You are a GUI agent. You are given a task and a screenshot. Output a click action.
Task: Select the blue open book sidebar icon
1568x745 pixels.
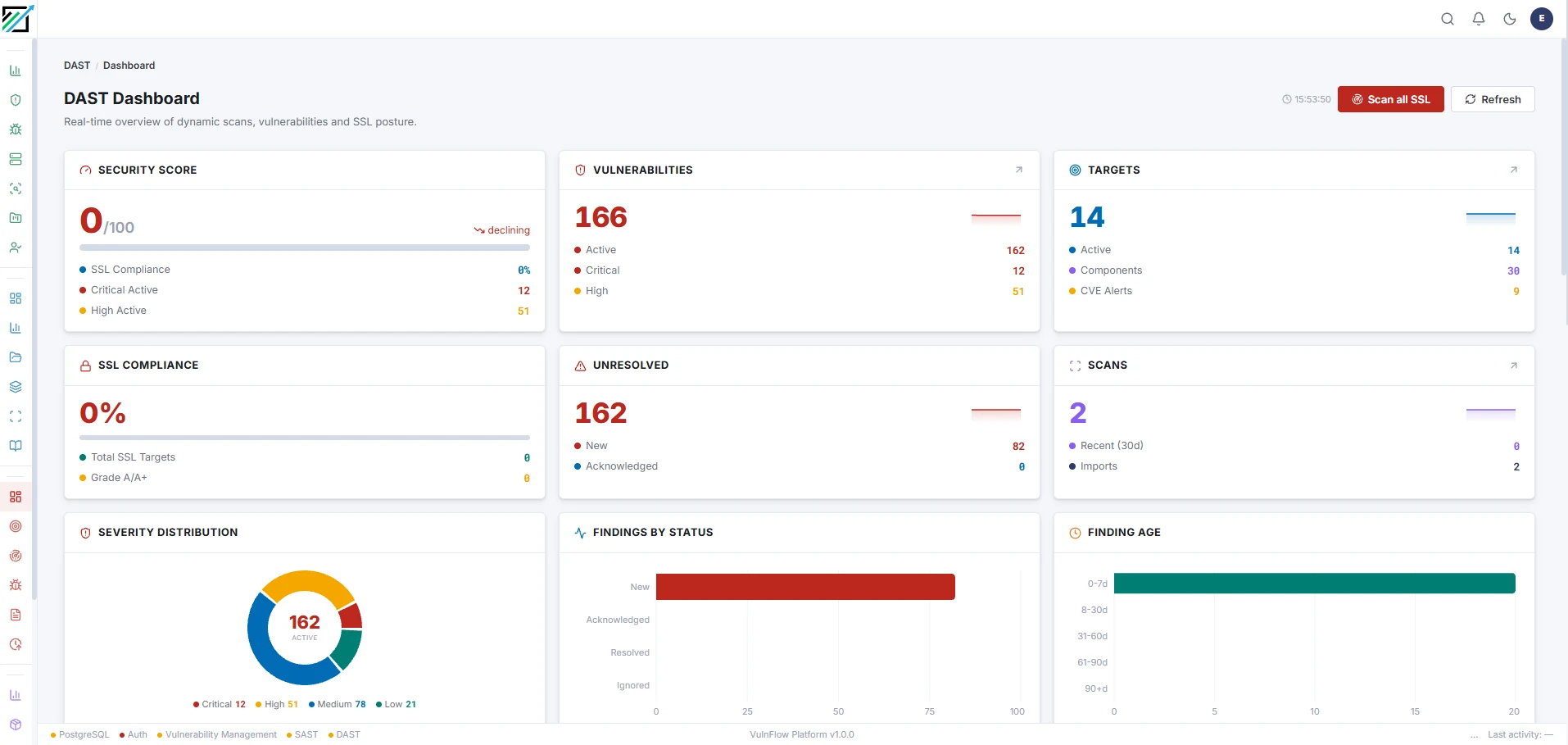point(16,446)
